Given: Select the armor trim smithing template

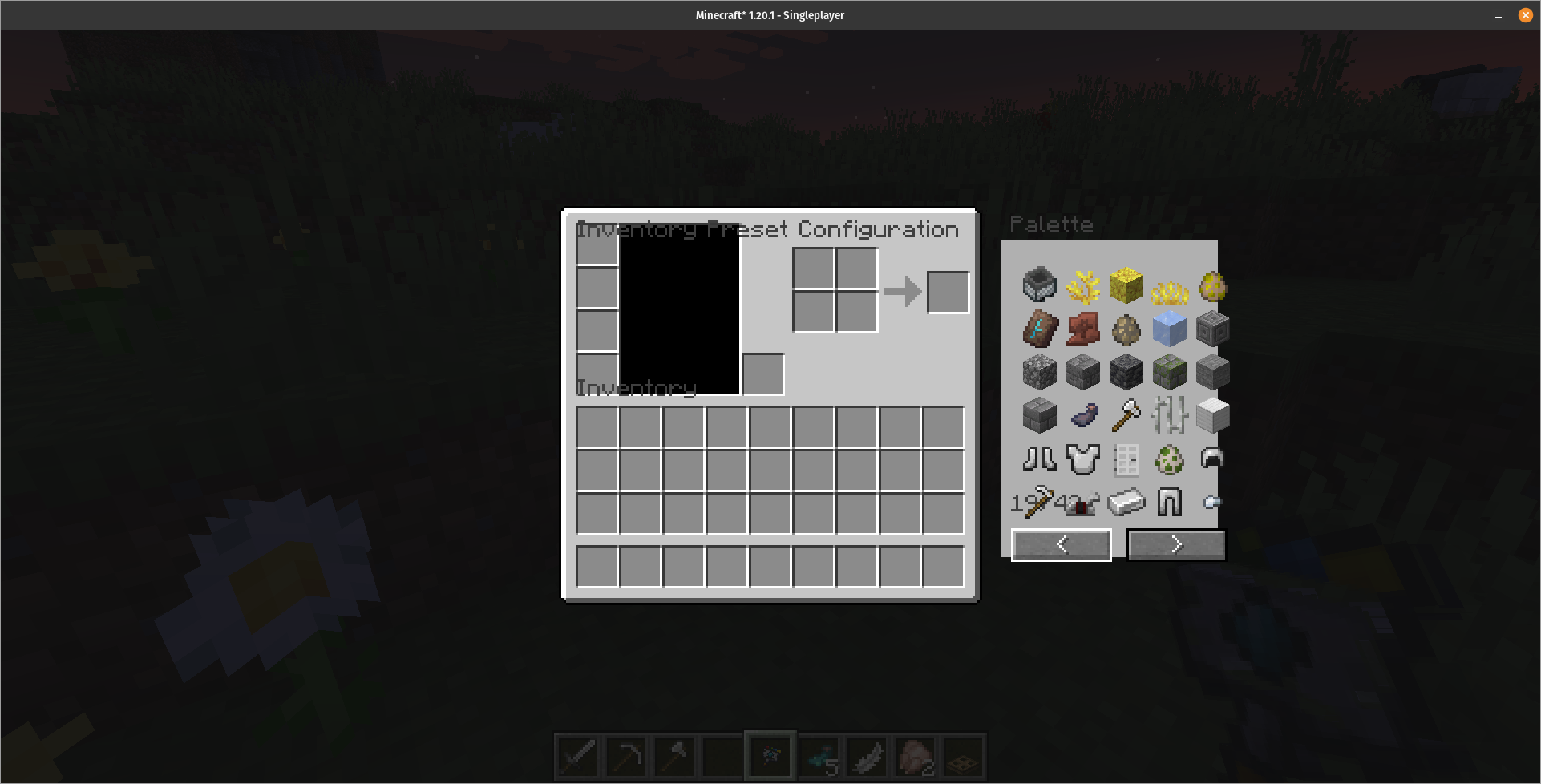Looking at the screenshot, I should [x=1040, y=329].
